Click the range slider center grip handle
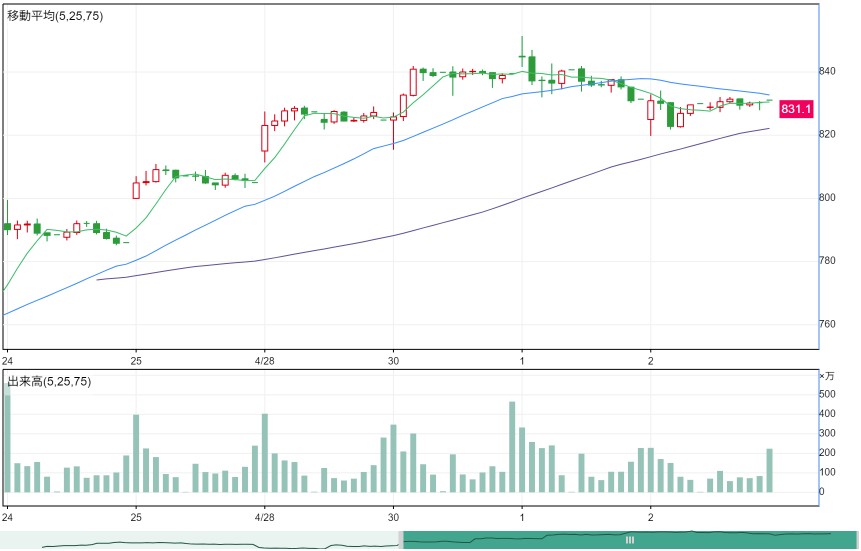 point(630,540)
